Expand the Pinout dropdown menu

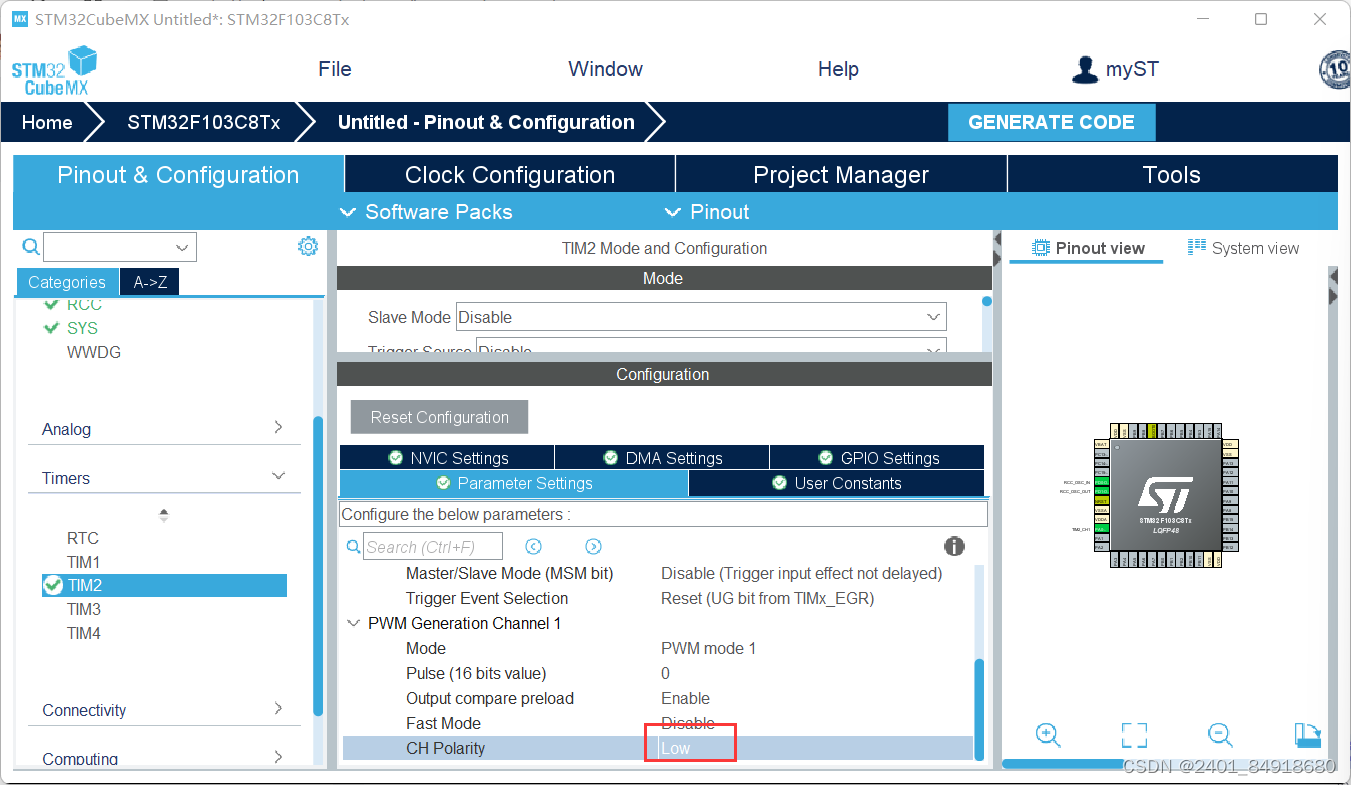[707, 212]
